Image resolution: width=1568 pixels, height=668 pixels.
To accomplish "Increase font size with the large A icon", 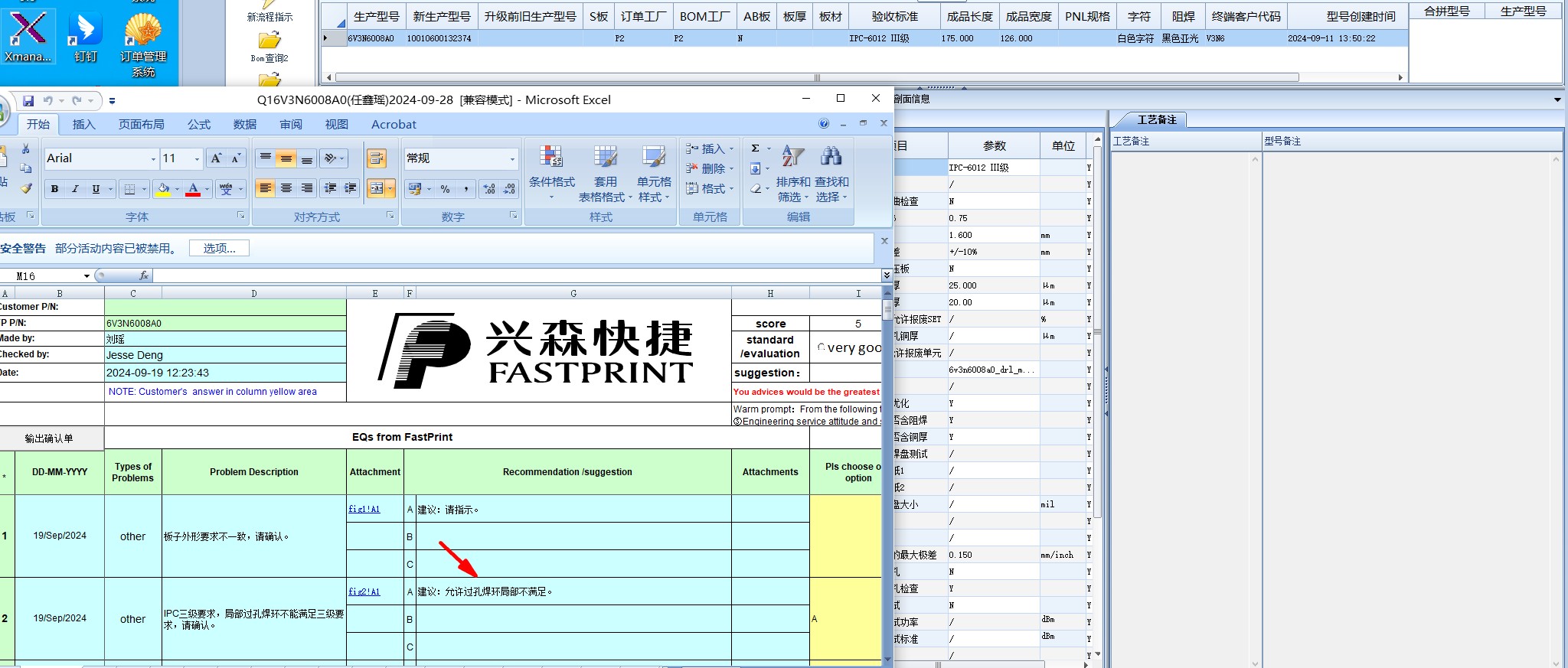I will pos(217,158).
